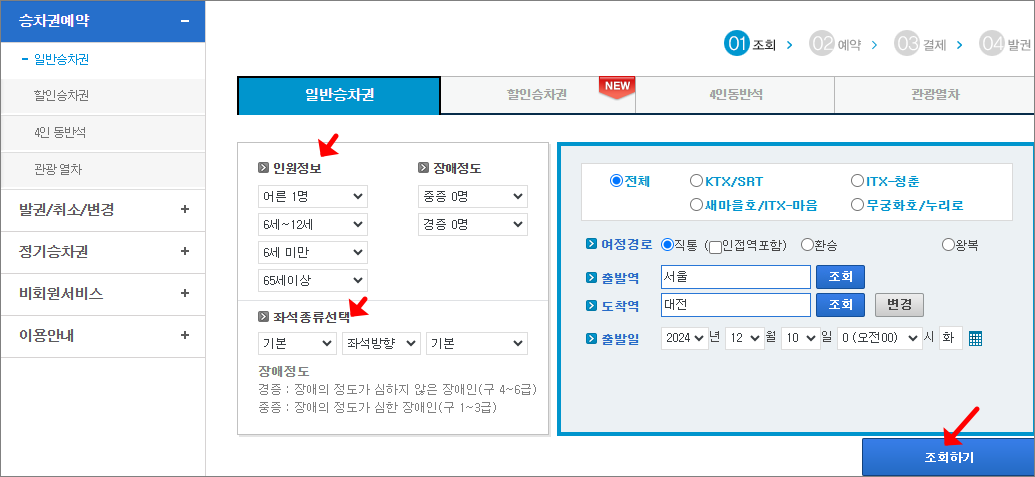The width and height of the screenshot is (1035, 477).
Task: Click step 01 조회 in progress bar
Action: (x=750, y=45)
